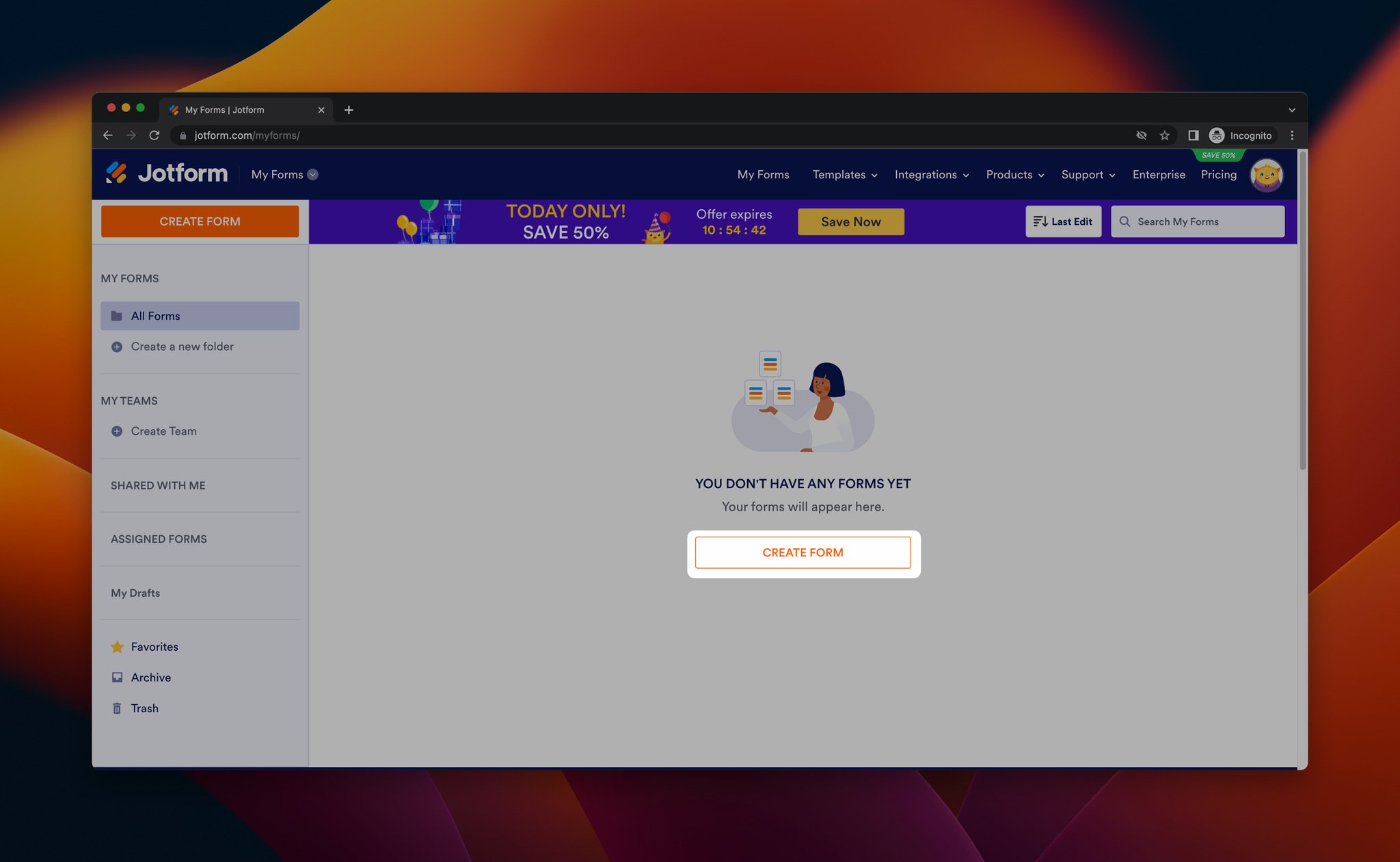Image resolution: width=1400 pixels, height=862 pixels.
Task: Click the Save Now promotional button
Action: click(x=851, y=221)
